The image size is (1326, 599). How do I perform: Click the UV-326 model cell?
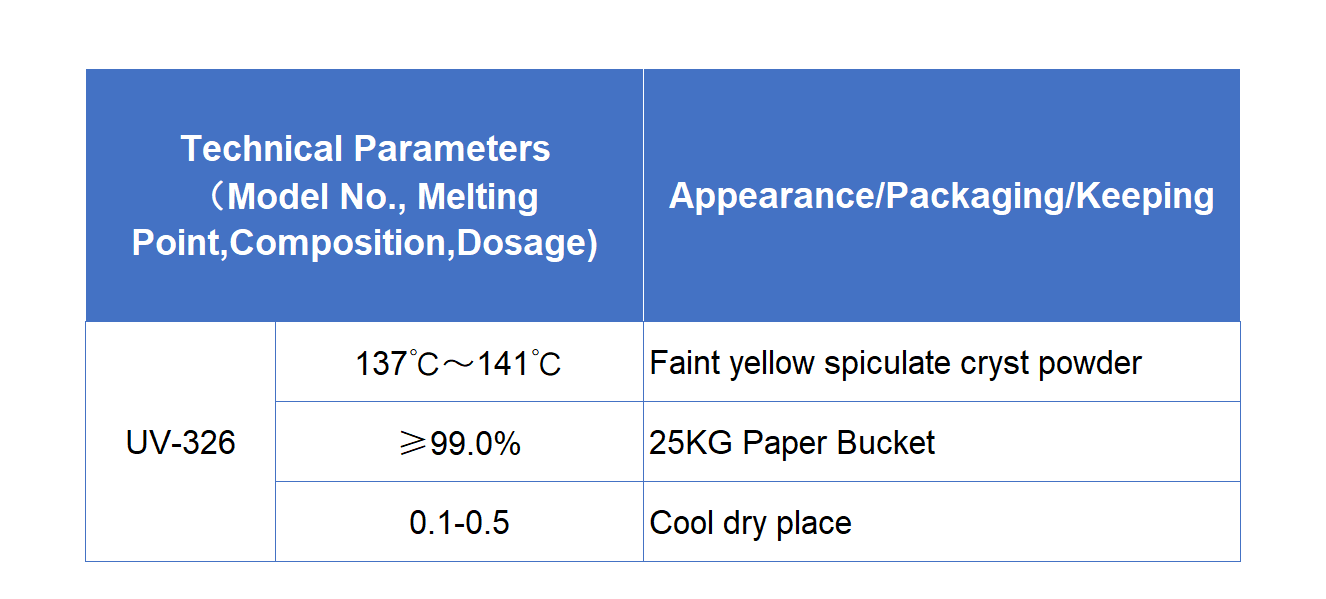click(181, 441)
